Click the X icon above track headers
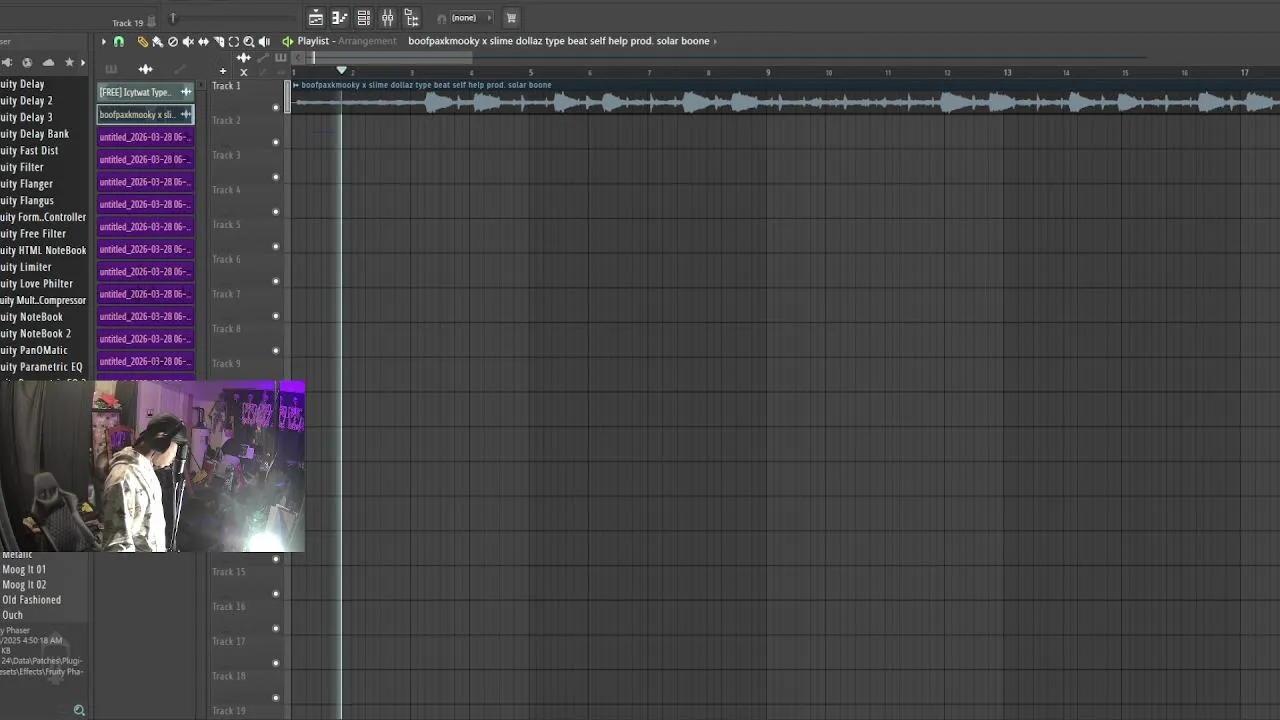The height and width of the screenshot is (720, 1280). point(243,72)
